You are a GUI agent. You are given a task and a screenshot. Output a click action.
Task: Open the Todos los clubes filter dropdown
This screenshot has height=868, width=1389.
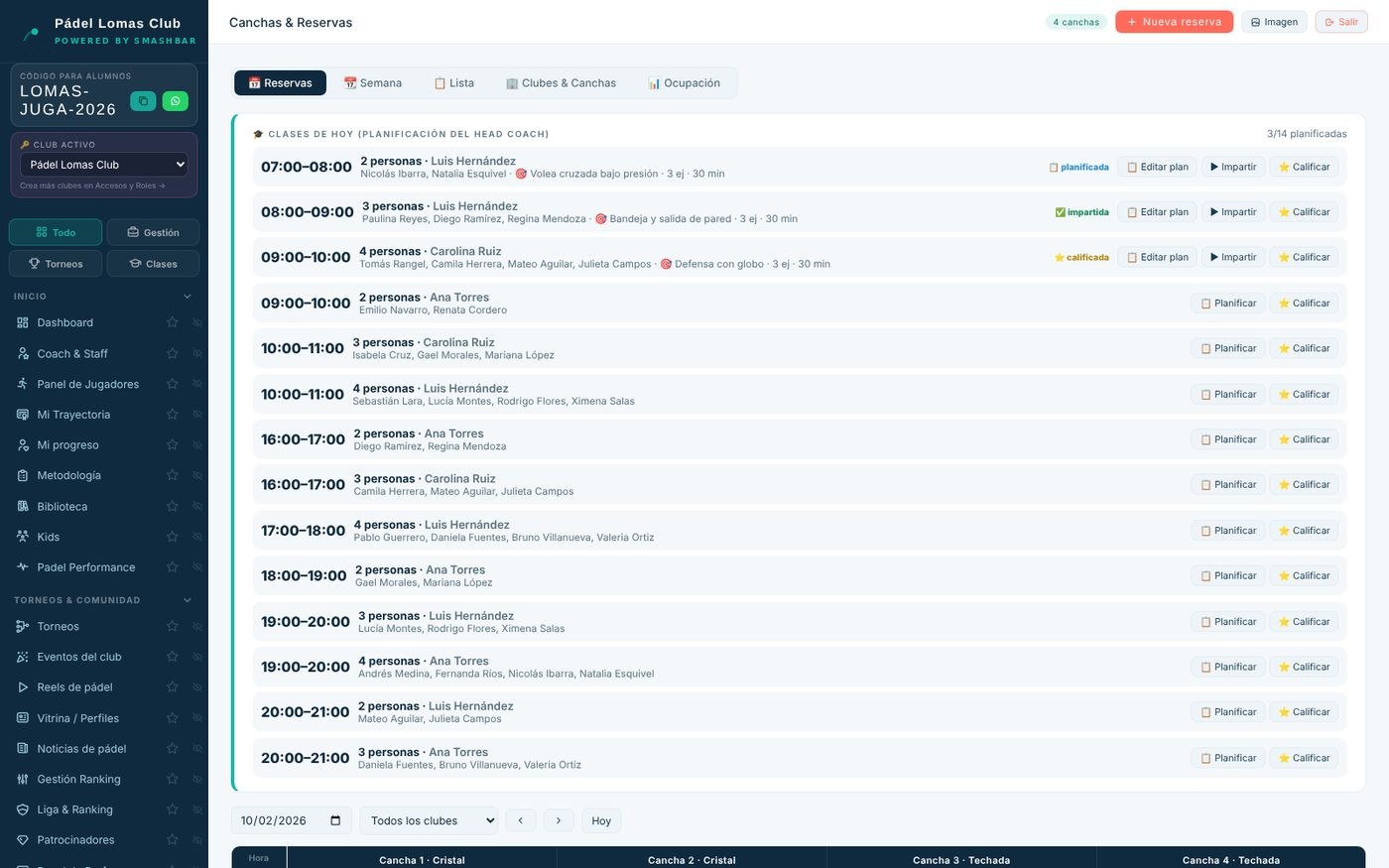coord(429,820)
